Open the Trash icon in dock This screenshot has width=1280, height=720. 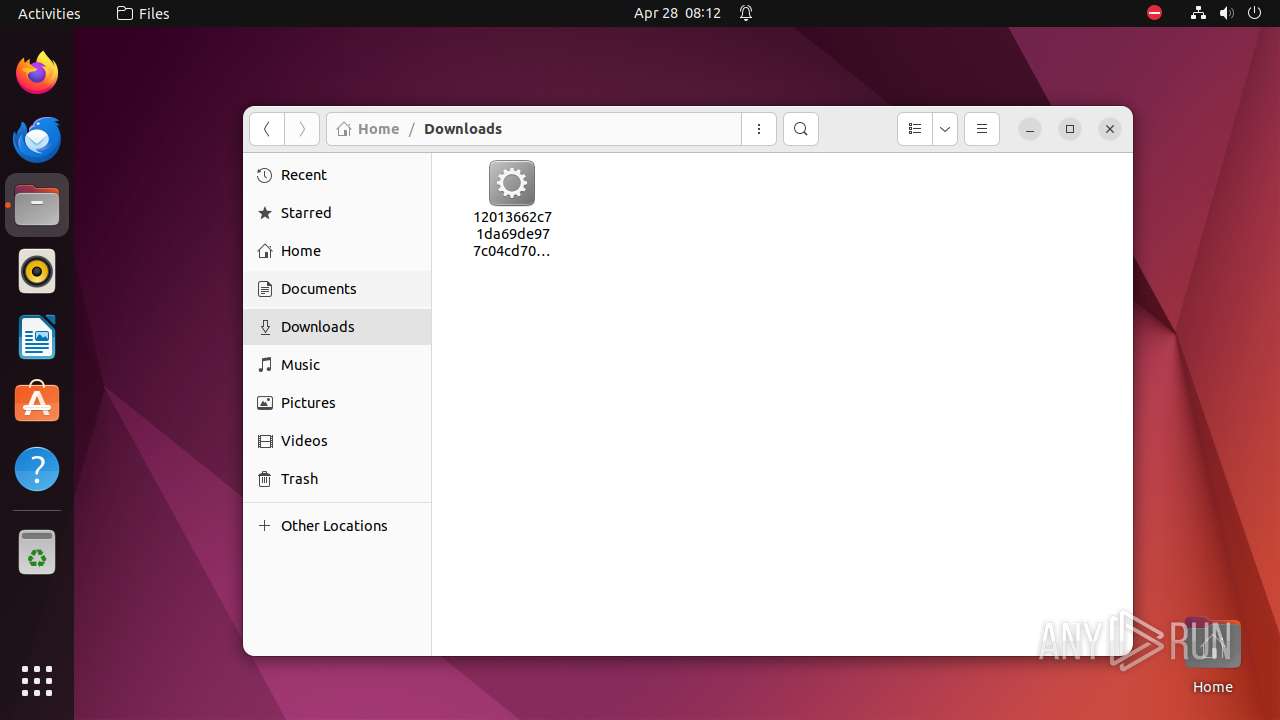click(x=37, y=552)
